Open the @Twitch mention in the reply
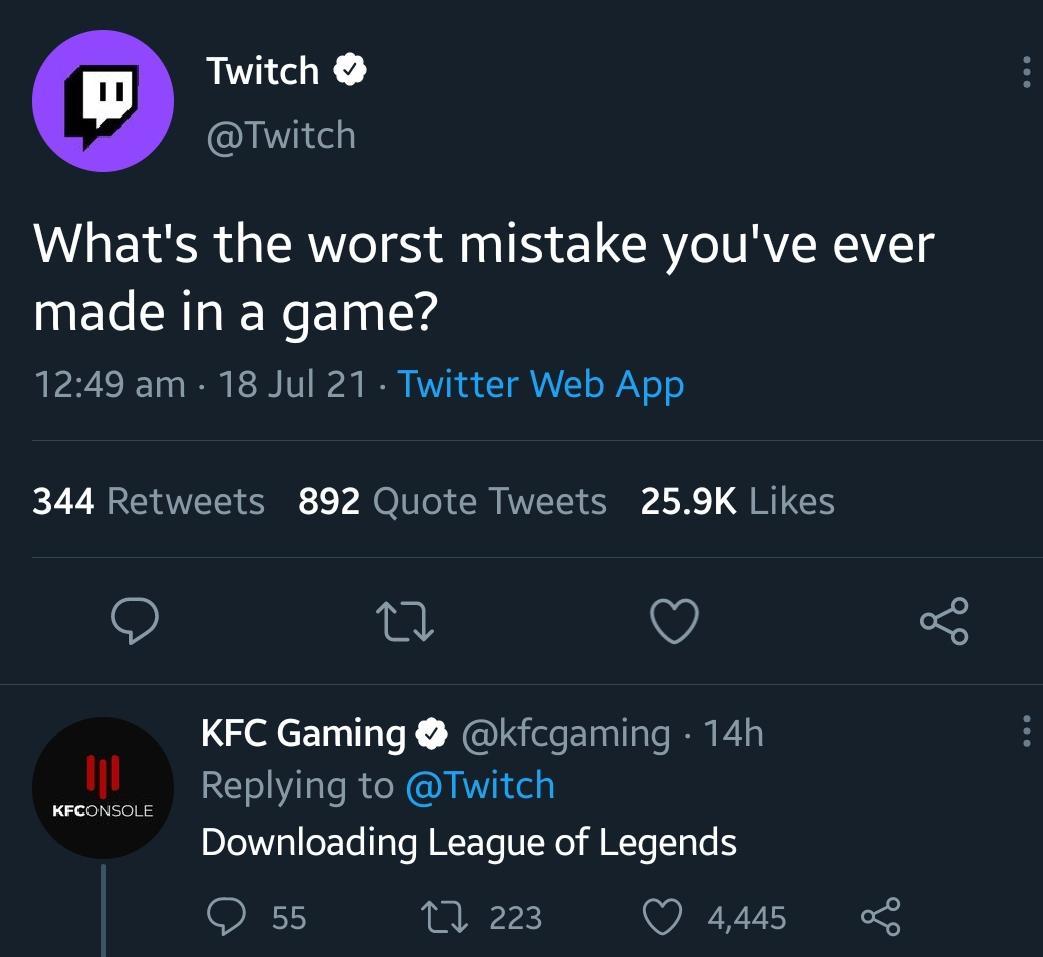 pos(479,785)
